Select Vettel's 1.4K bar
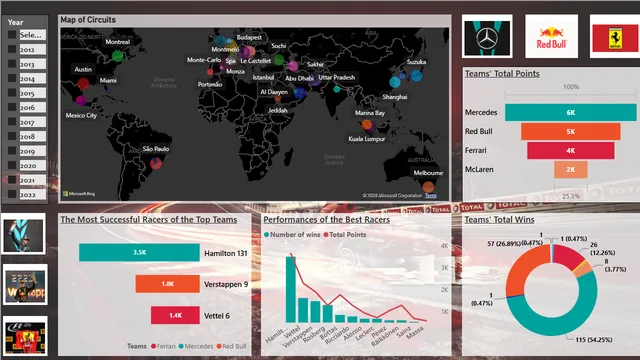 [176, 315]
